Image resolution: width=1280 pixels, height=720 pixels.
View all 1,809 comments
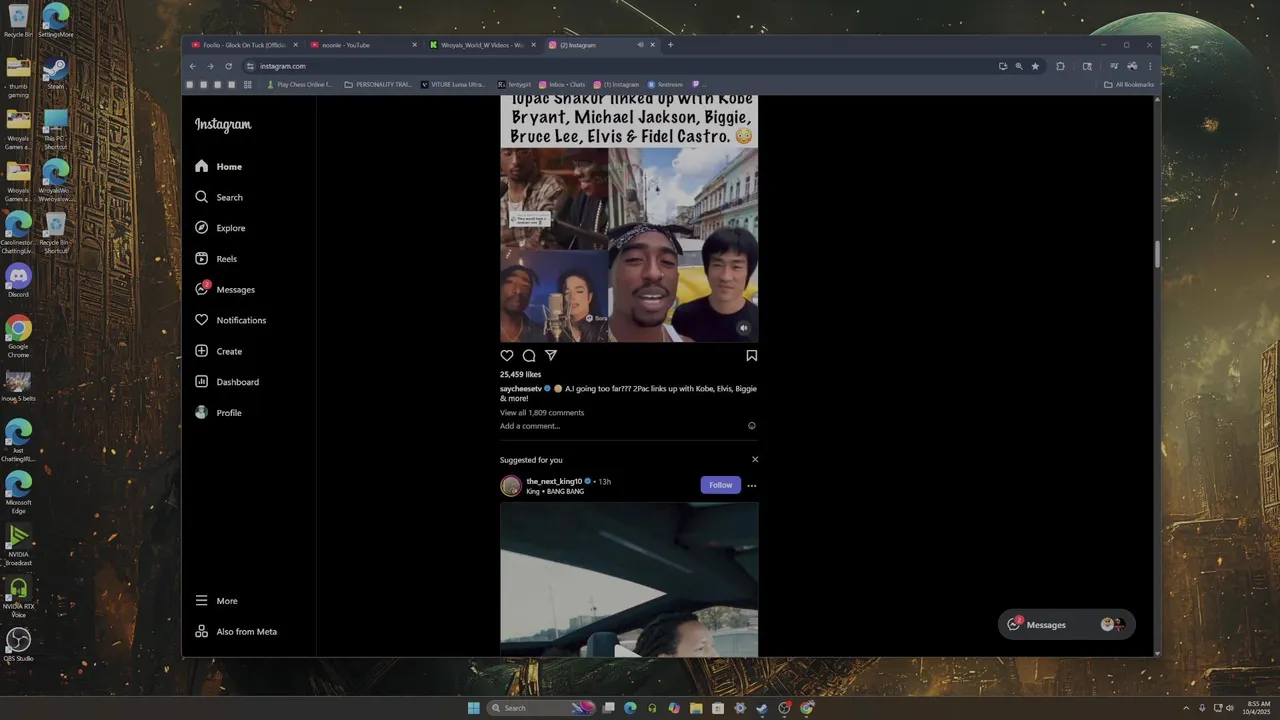542,413
